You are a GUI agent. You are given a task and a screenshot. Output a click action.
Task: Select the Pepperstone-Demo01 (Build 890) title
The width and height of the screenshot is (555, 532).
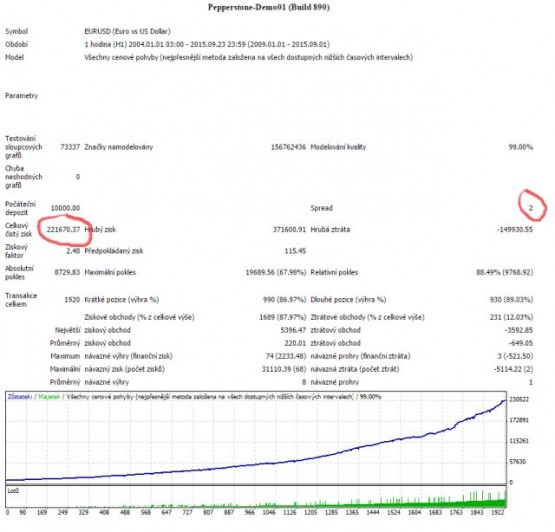click(x=269, y=7)
